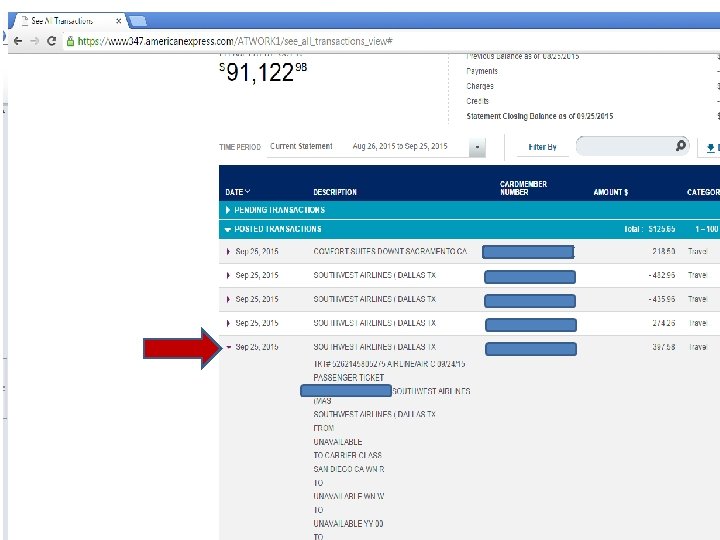720x540 pixels.
Task: Open a new browser tab
Action: [138, 21]
